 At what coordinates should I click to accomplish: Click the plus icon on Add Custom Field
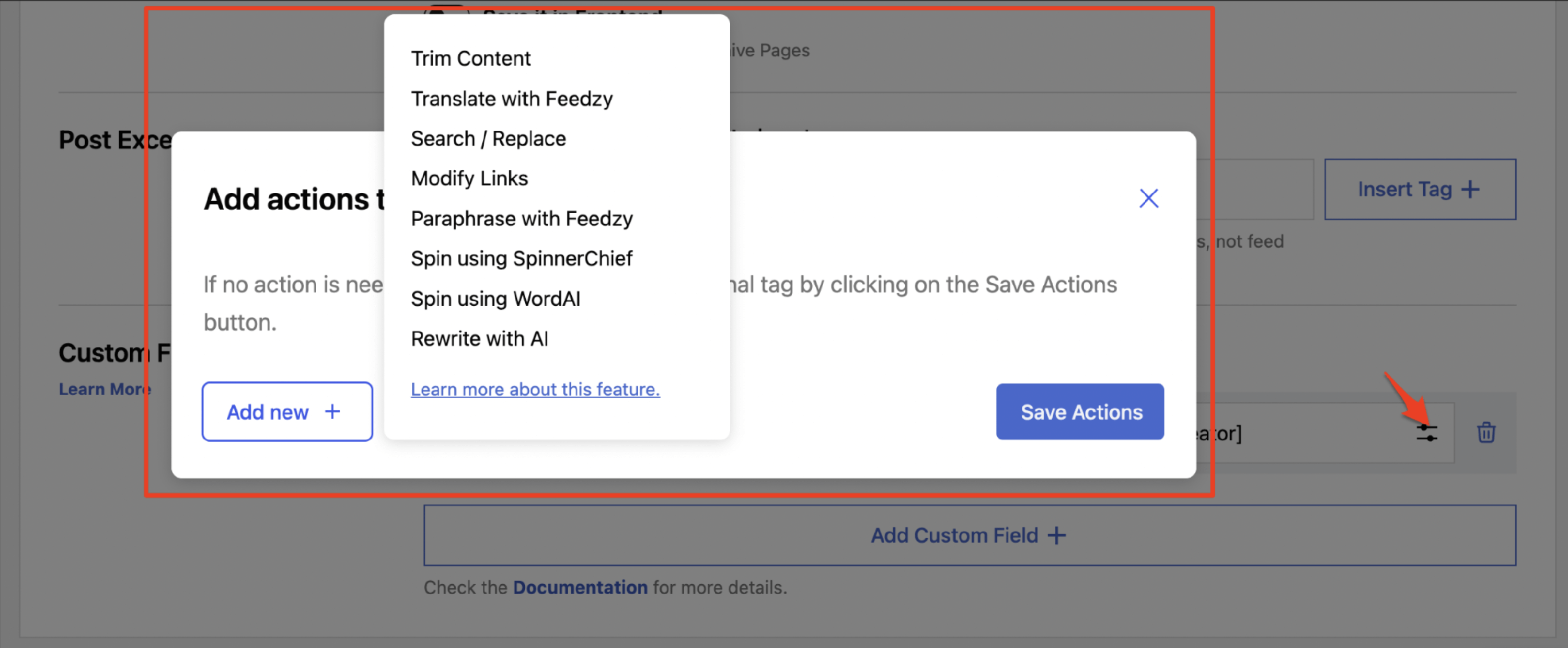point(1057,536)
